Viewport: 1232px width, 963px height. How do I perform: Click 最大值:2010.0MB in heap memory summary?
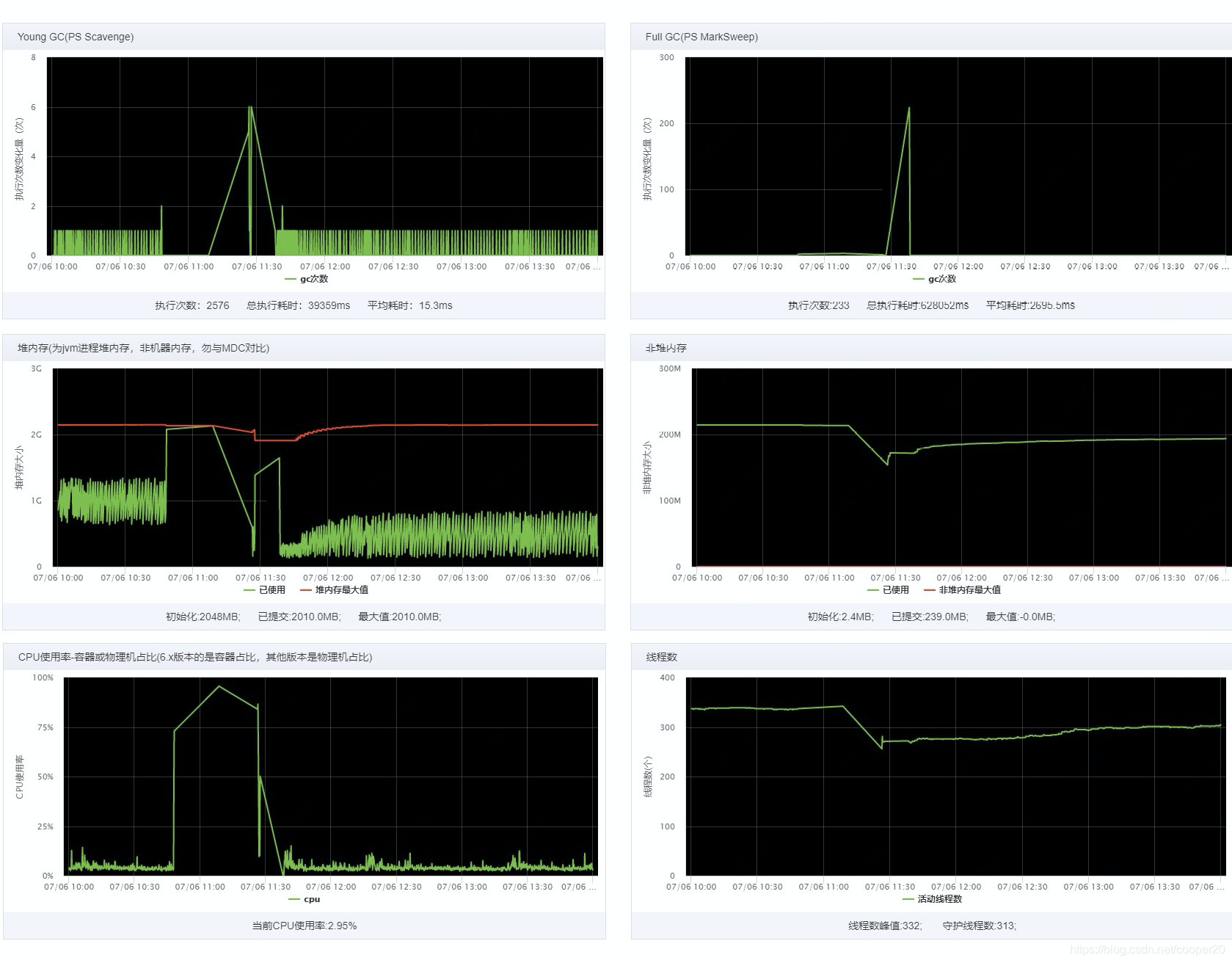tap(400, 617)
